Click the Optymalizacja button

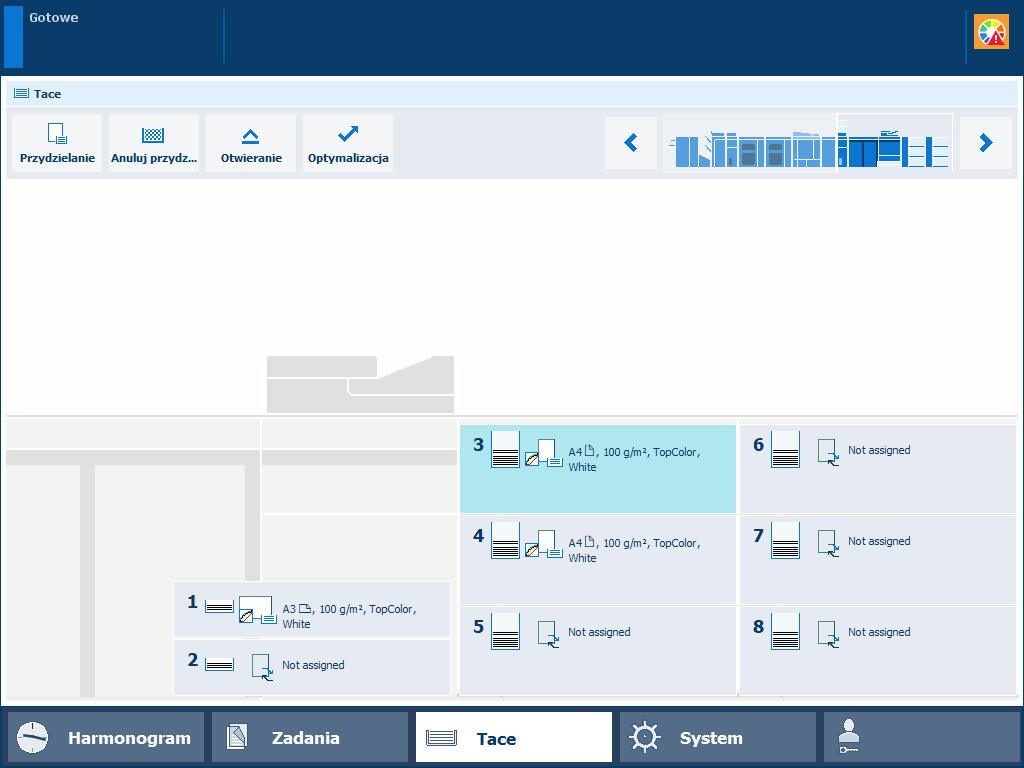[x=348, y=143]
